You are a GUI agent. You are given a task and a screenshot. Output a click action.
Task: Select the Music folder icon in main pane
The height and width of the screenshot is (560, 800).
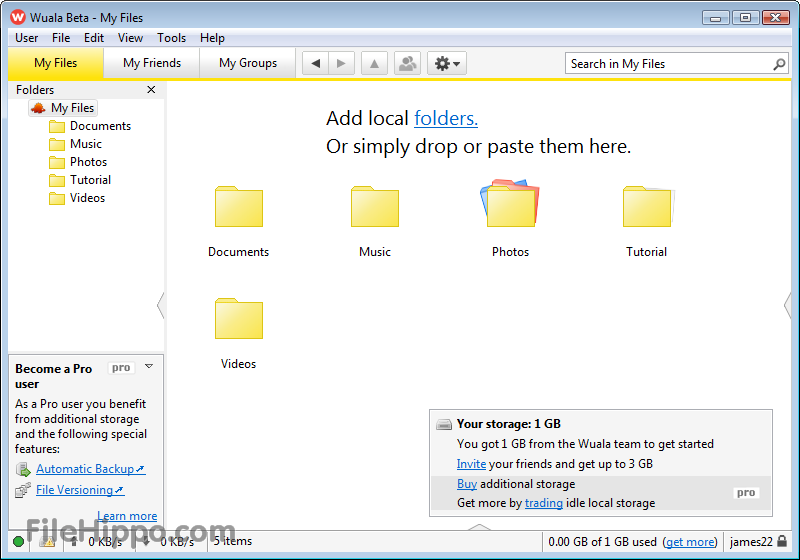(x=374, y=207)
